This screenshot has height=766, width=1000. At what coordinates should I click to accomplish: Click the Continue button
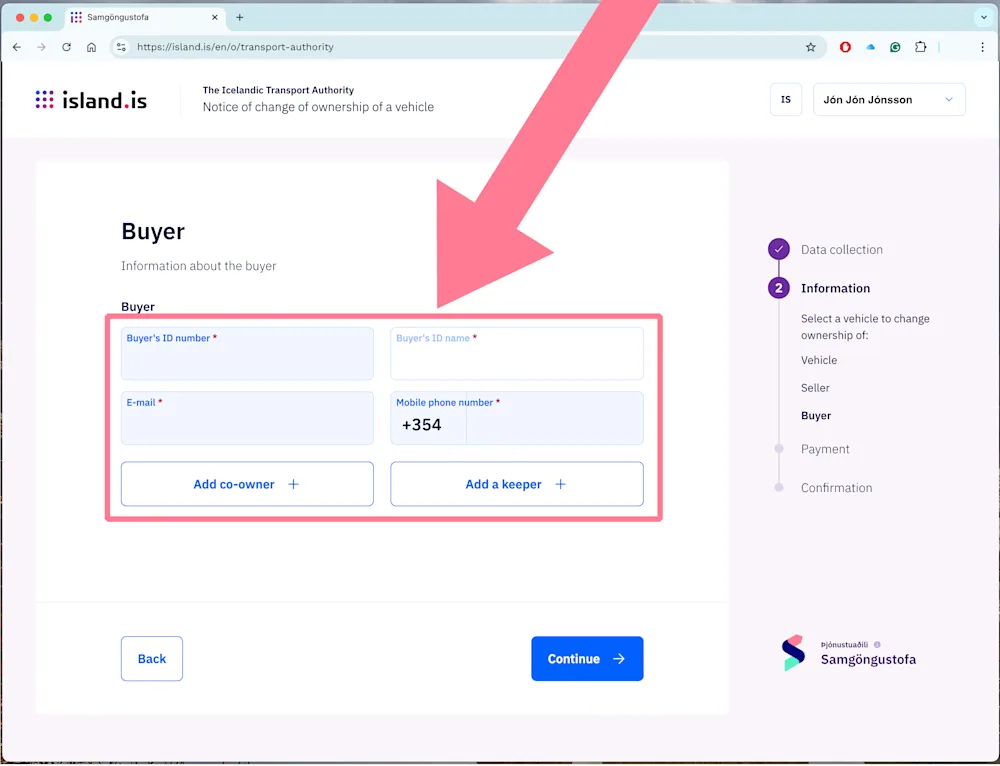[587, 659]
